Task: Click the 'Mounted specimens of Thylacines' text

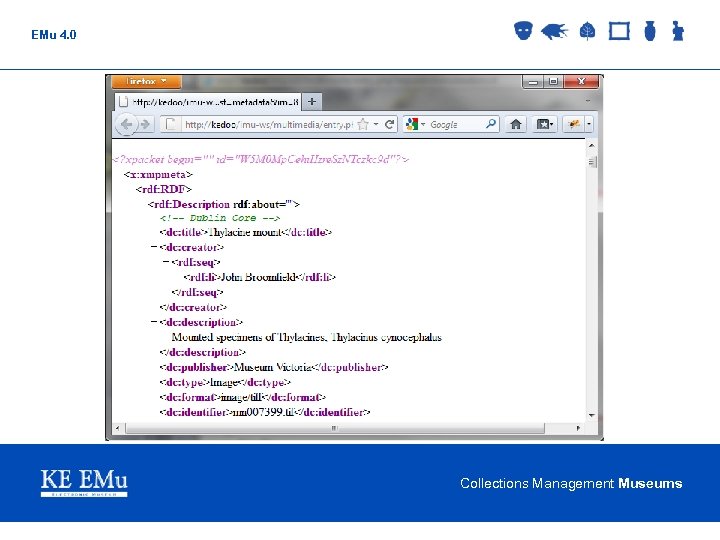Action: click(x=306, y=338)
